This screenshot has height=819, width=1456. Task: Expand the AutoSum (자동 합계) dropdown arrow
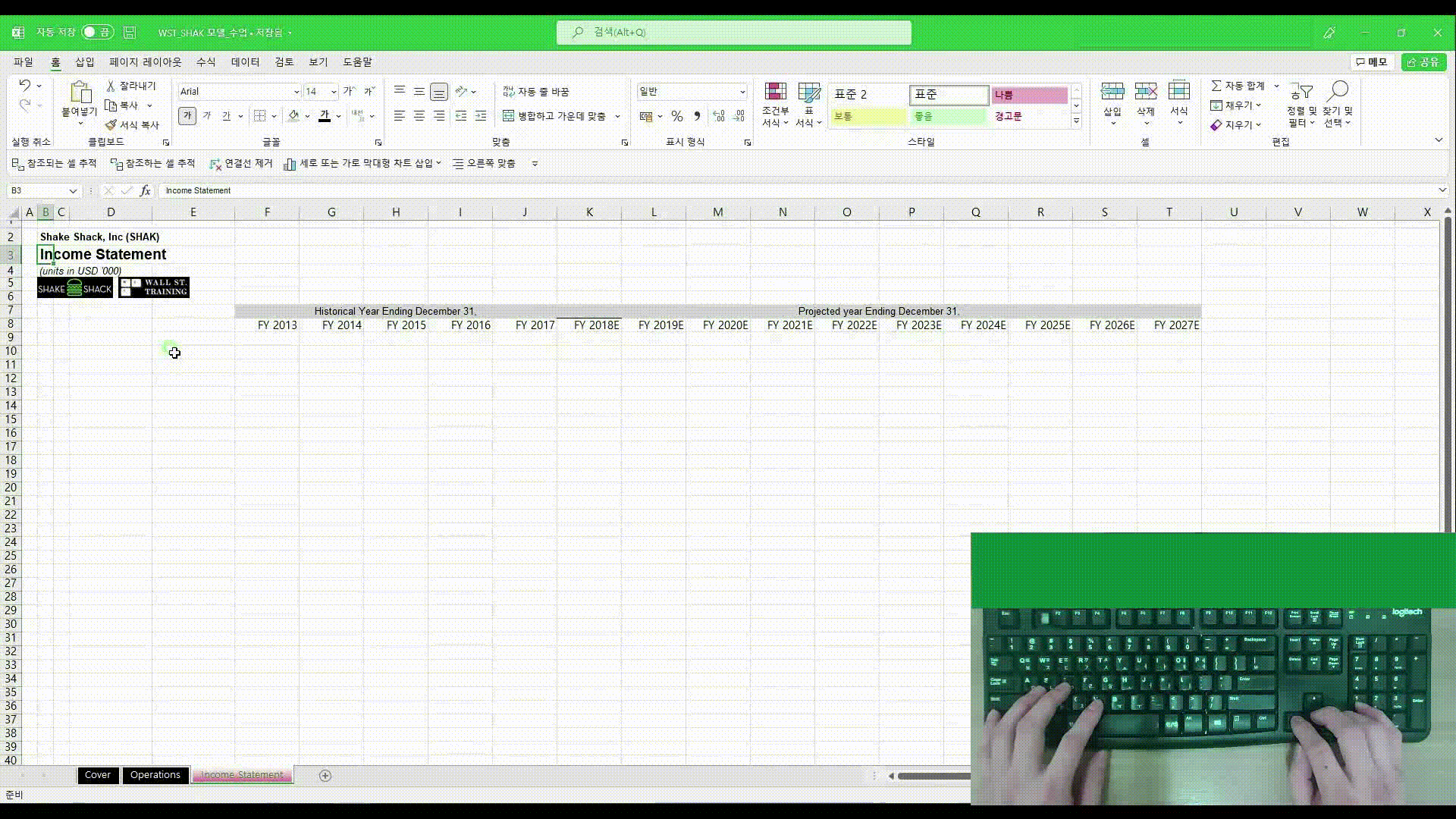[1276, 86]
